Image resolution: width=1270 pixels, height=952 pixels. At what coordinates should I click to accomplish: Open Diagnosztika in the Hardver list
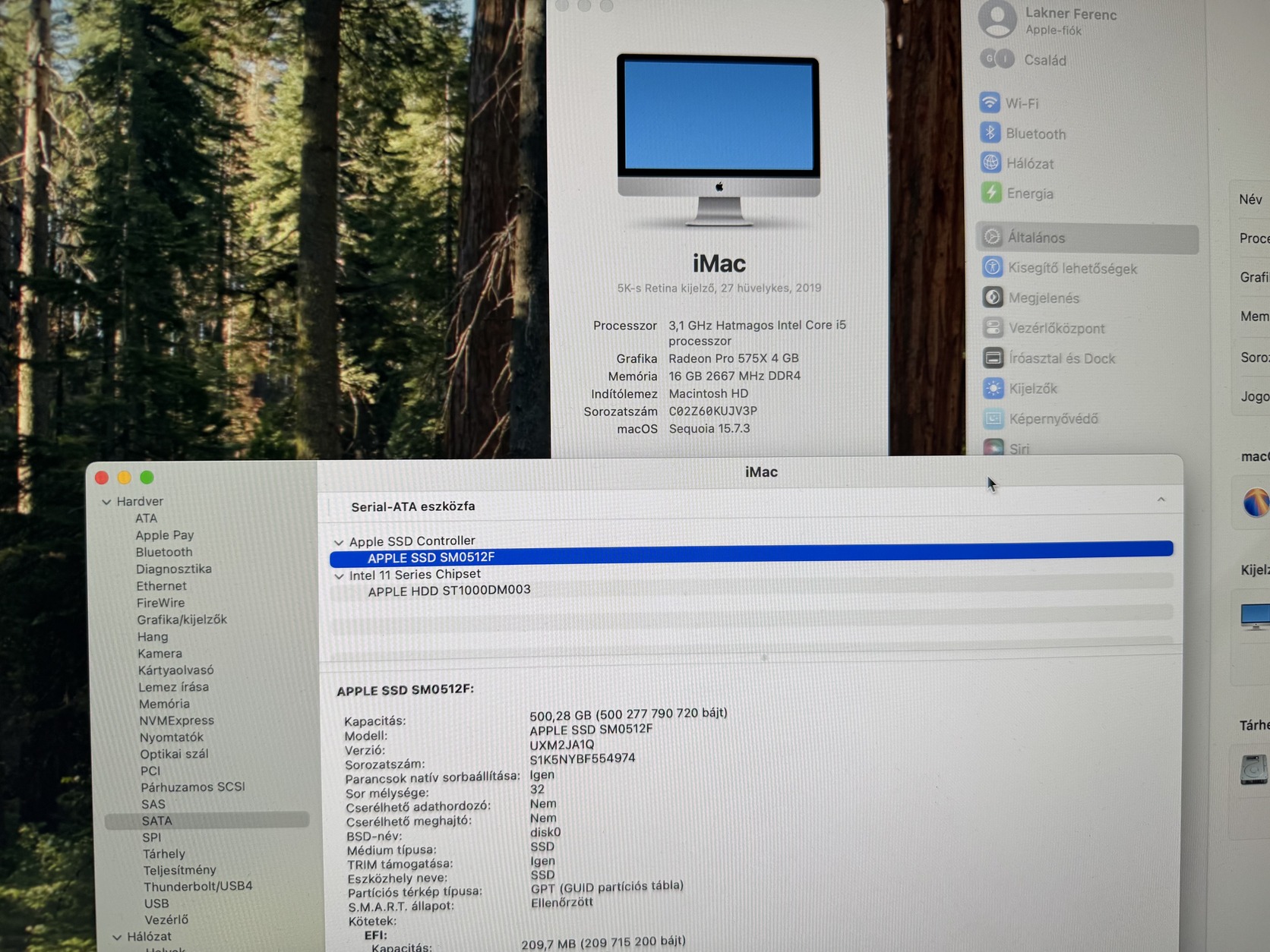[174, 569]
